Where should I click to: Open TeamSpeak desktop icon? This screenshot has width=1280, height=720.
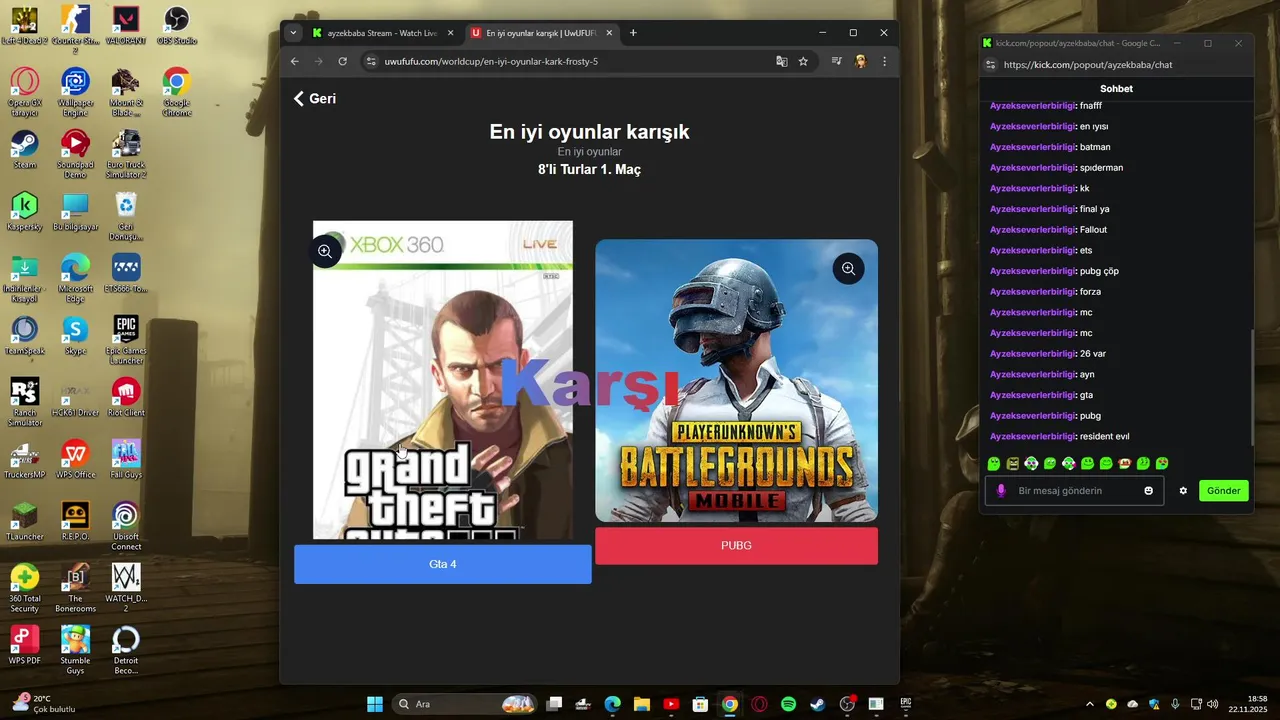pos(25,337)
